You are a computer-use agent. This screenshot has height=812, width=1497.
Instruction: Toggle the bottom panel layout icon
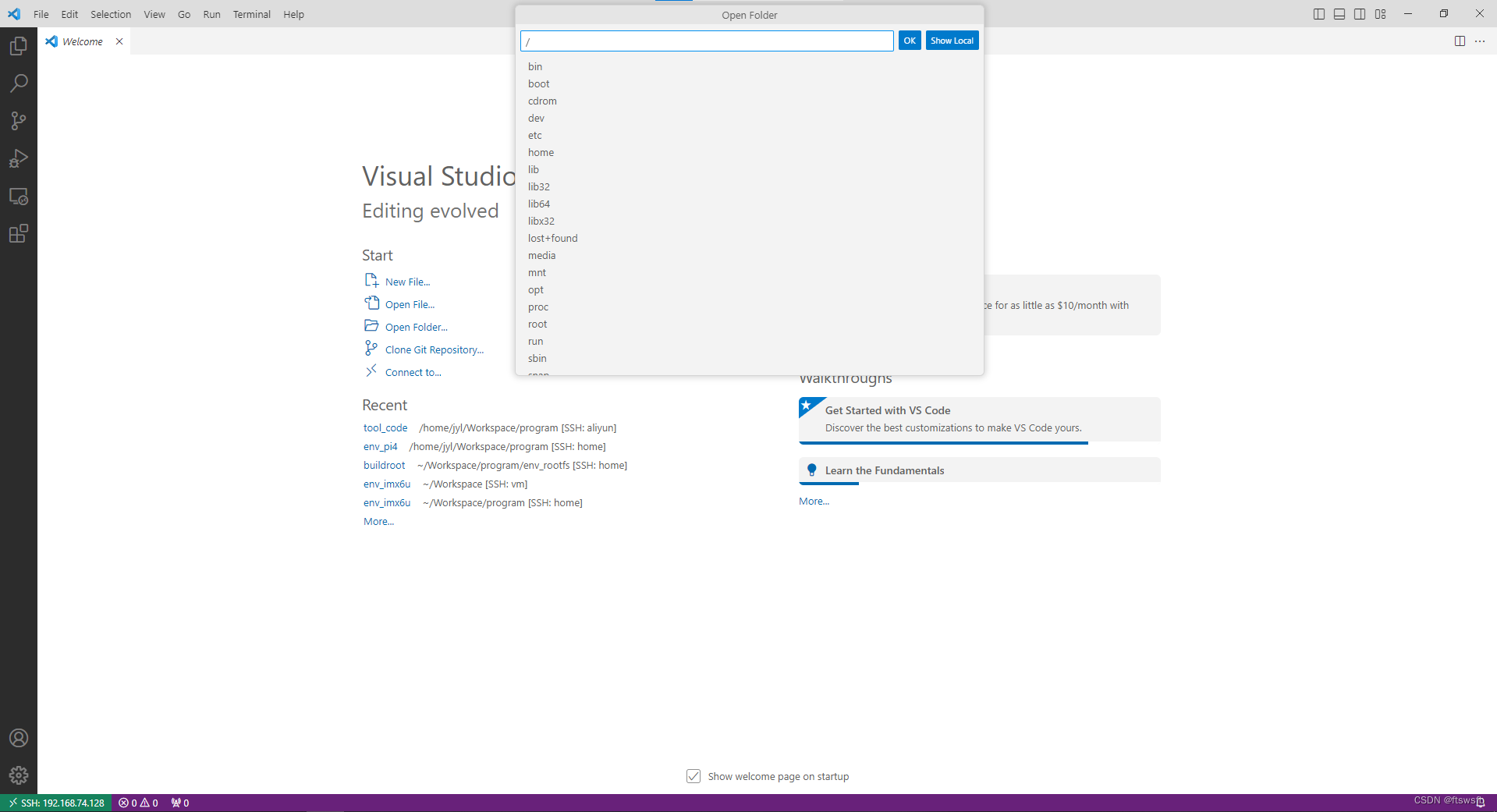[1339, 14]
